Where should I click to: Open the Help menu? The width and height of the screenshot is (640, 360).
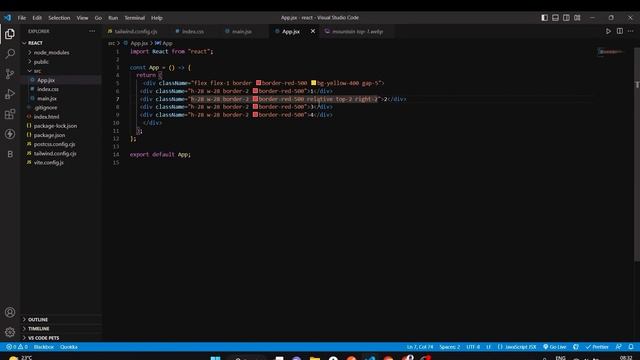coord(157,18)
